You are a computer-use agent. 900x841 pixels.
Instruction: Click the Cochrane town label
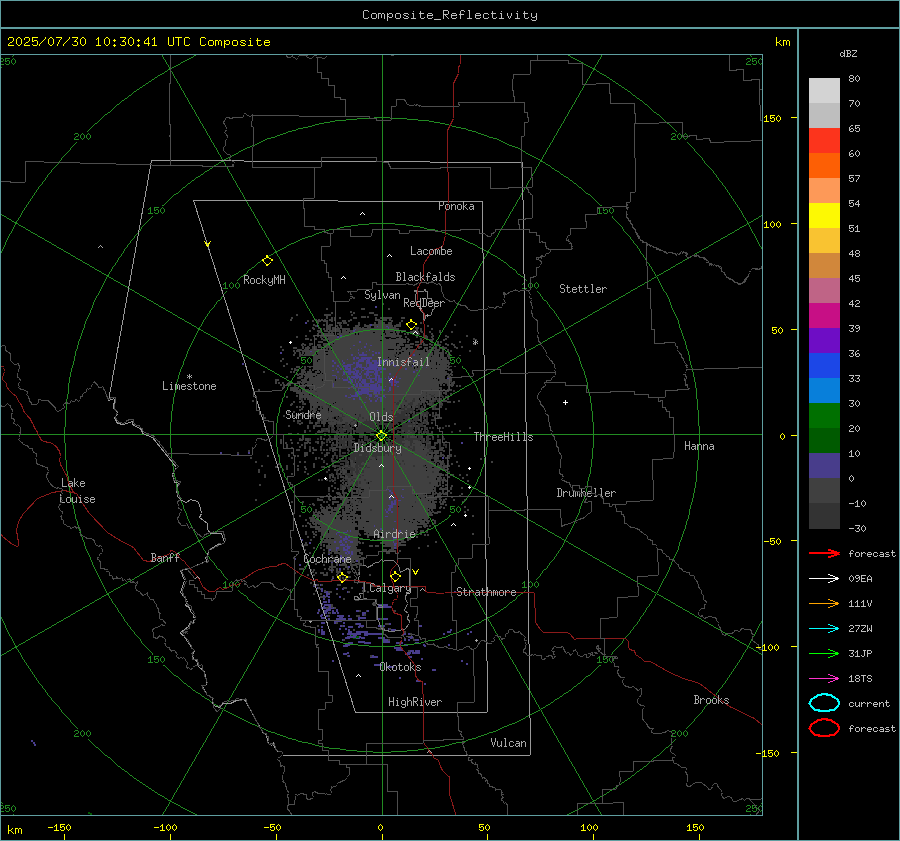click(x=327, y=559)
